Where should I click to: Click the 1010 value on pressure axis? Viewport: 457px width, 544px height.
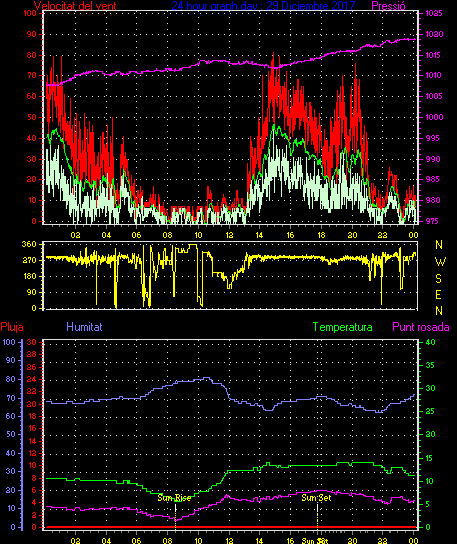pyautogui.click(x=434, y=75)
